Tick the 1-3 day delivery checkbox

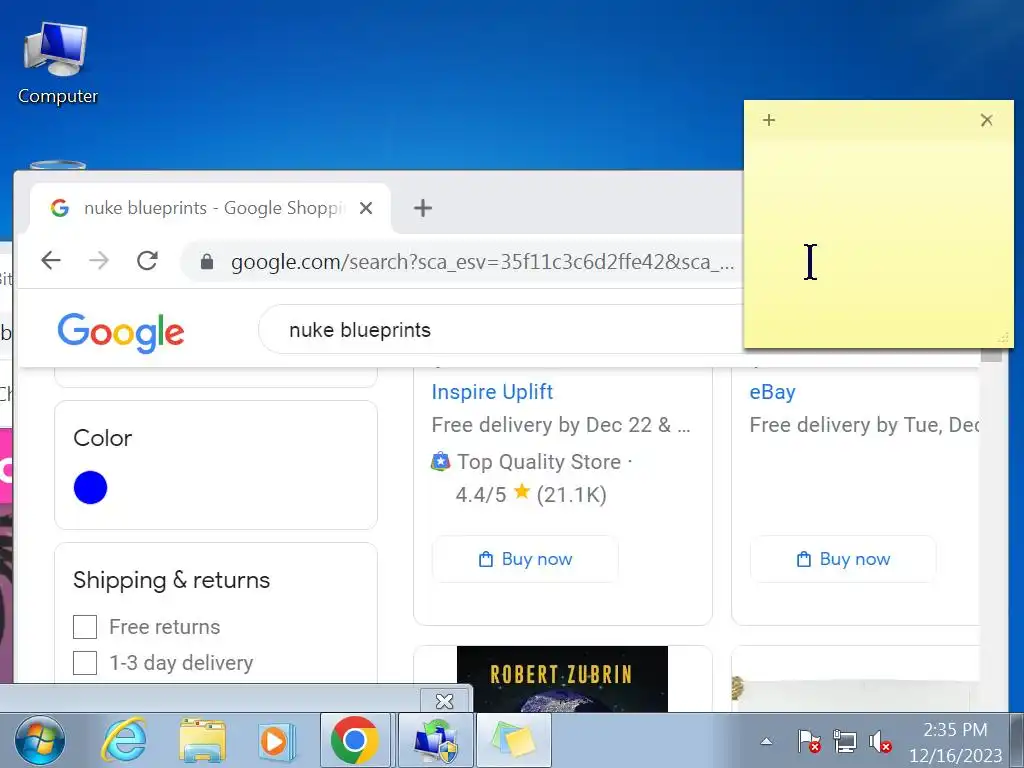point(85,663)
